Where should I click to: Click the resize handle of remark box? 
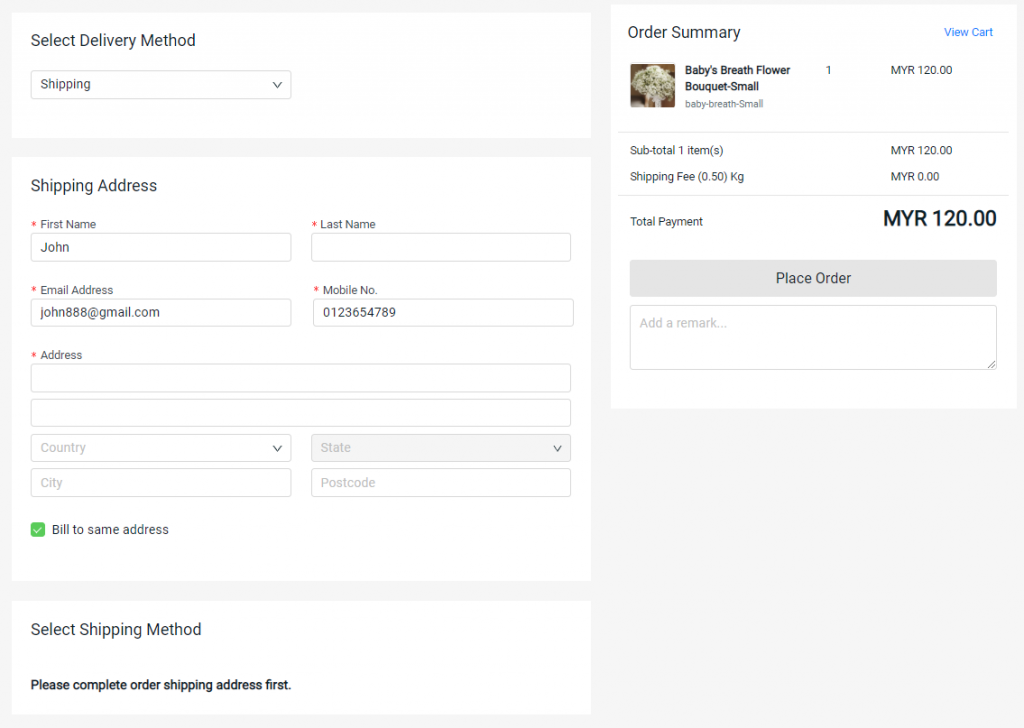click(991, 364)
